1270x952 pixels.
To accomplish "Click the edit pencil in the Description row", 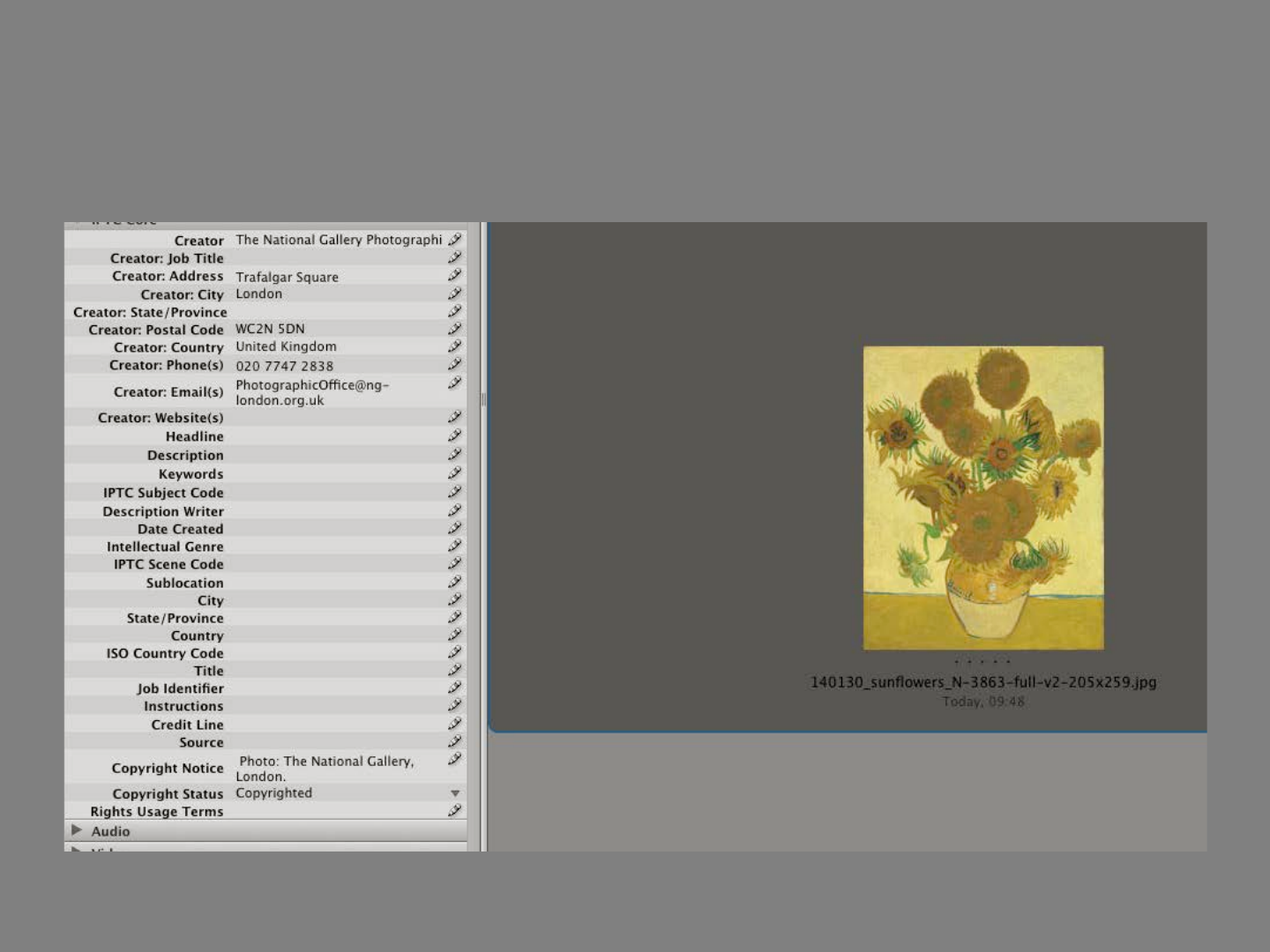I will (455, 455).
